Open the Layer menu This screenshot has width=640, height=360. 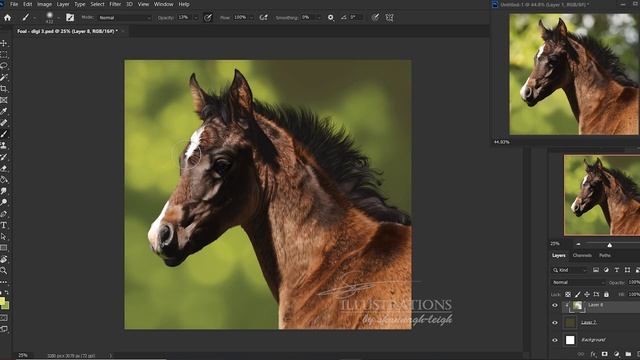coord(63,4)
